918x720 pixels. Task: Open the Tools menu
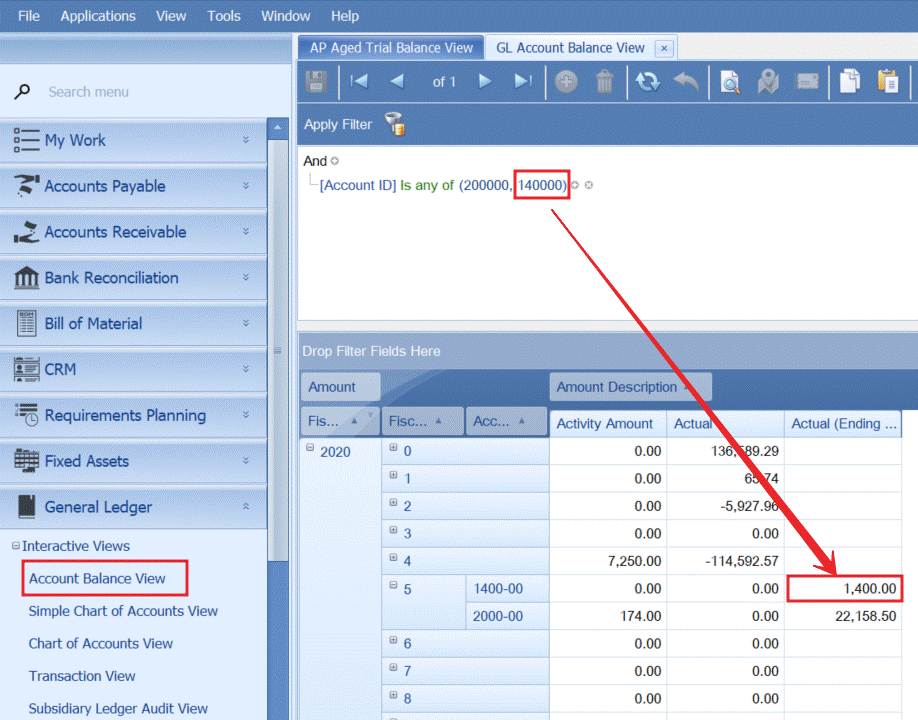[x=224, y=16]
